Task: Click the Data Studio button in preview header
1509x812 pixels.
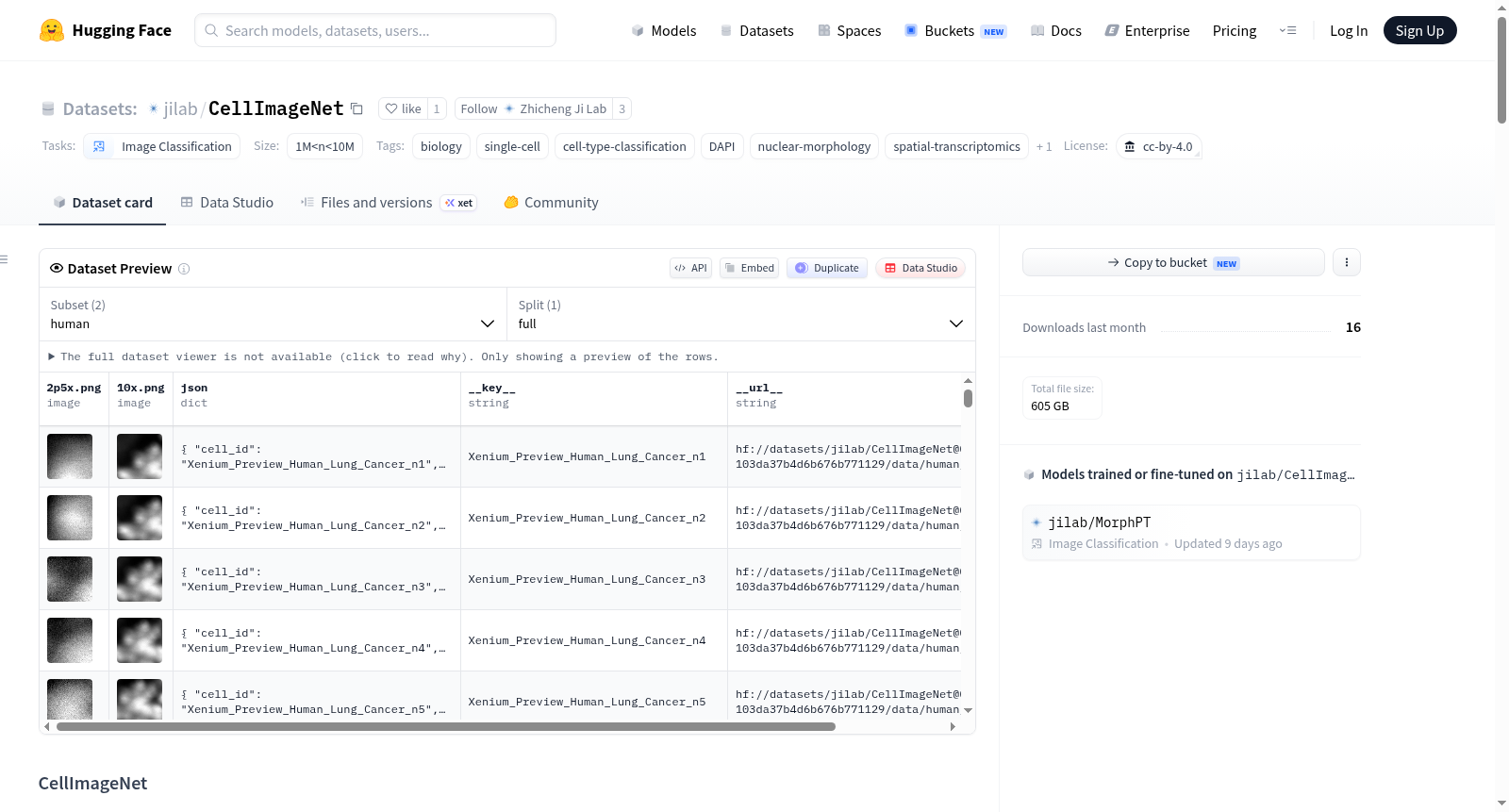Action: click(920, 268)
